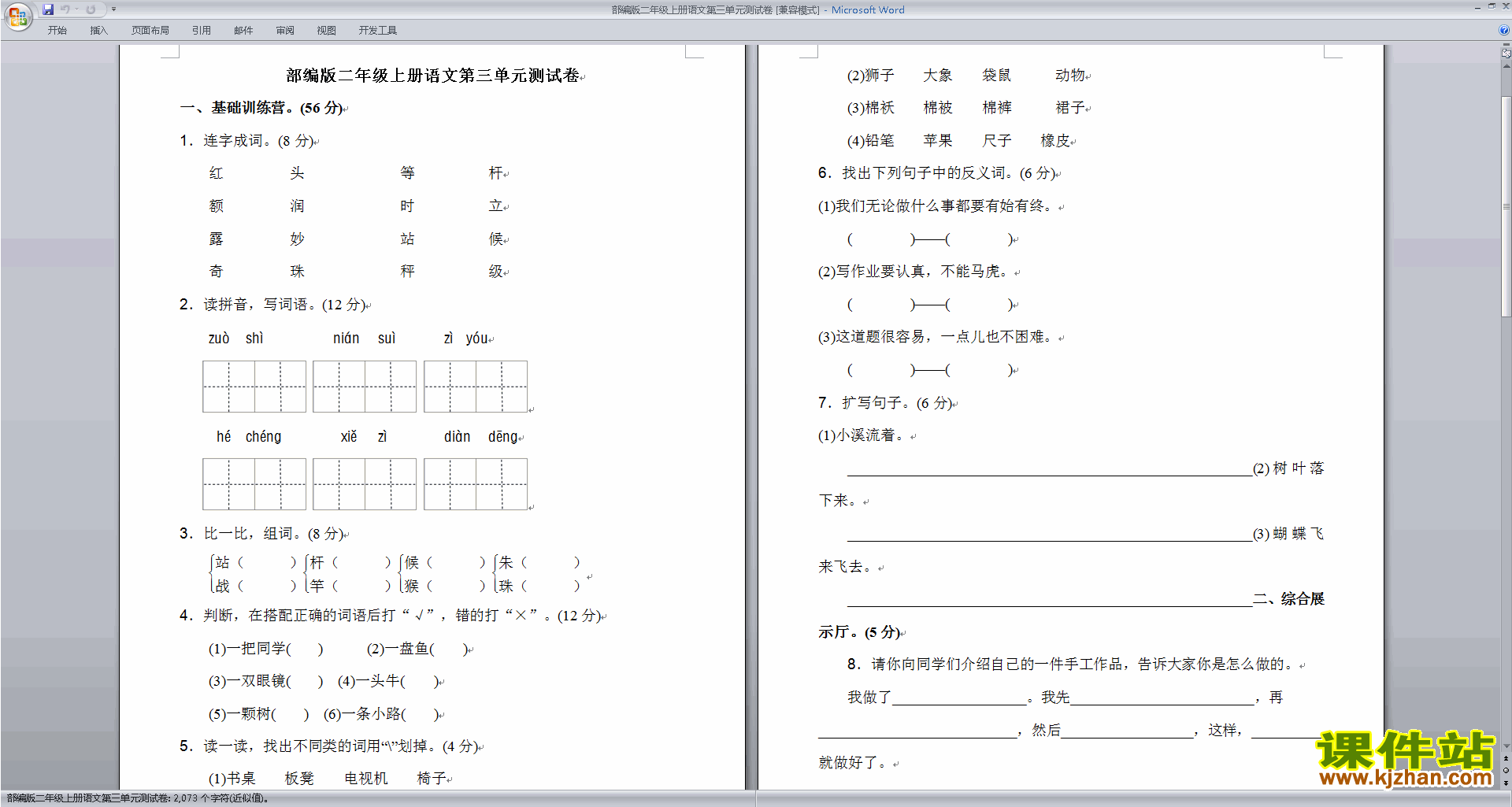
Task: Click the line 6. 找出下列句子中的反义词
Action: pos(937,173)
